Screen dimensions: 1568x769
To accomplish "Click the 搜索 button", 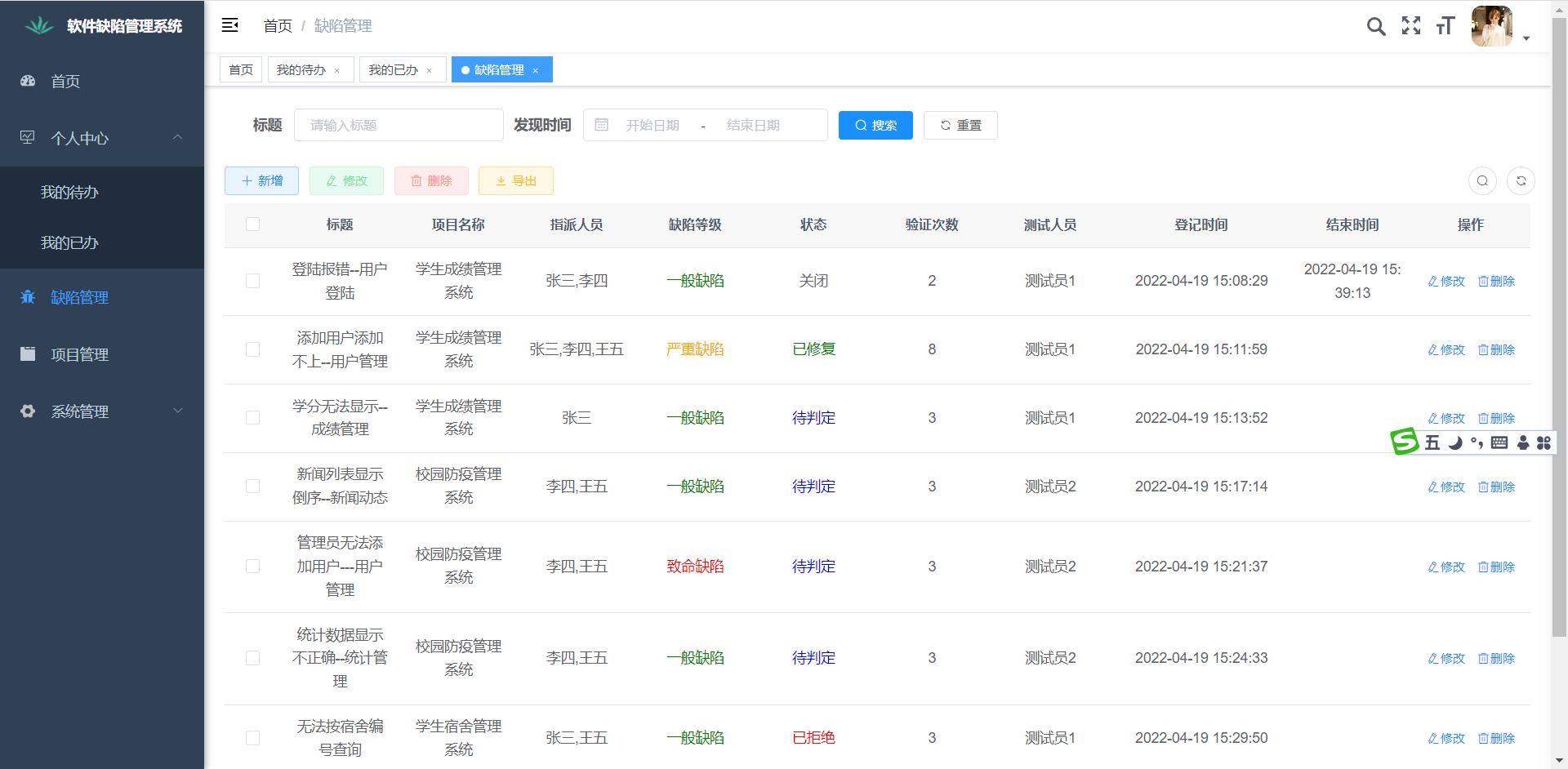I will pyautogui.click(x=875, y=125).
